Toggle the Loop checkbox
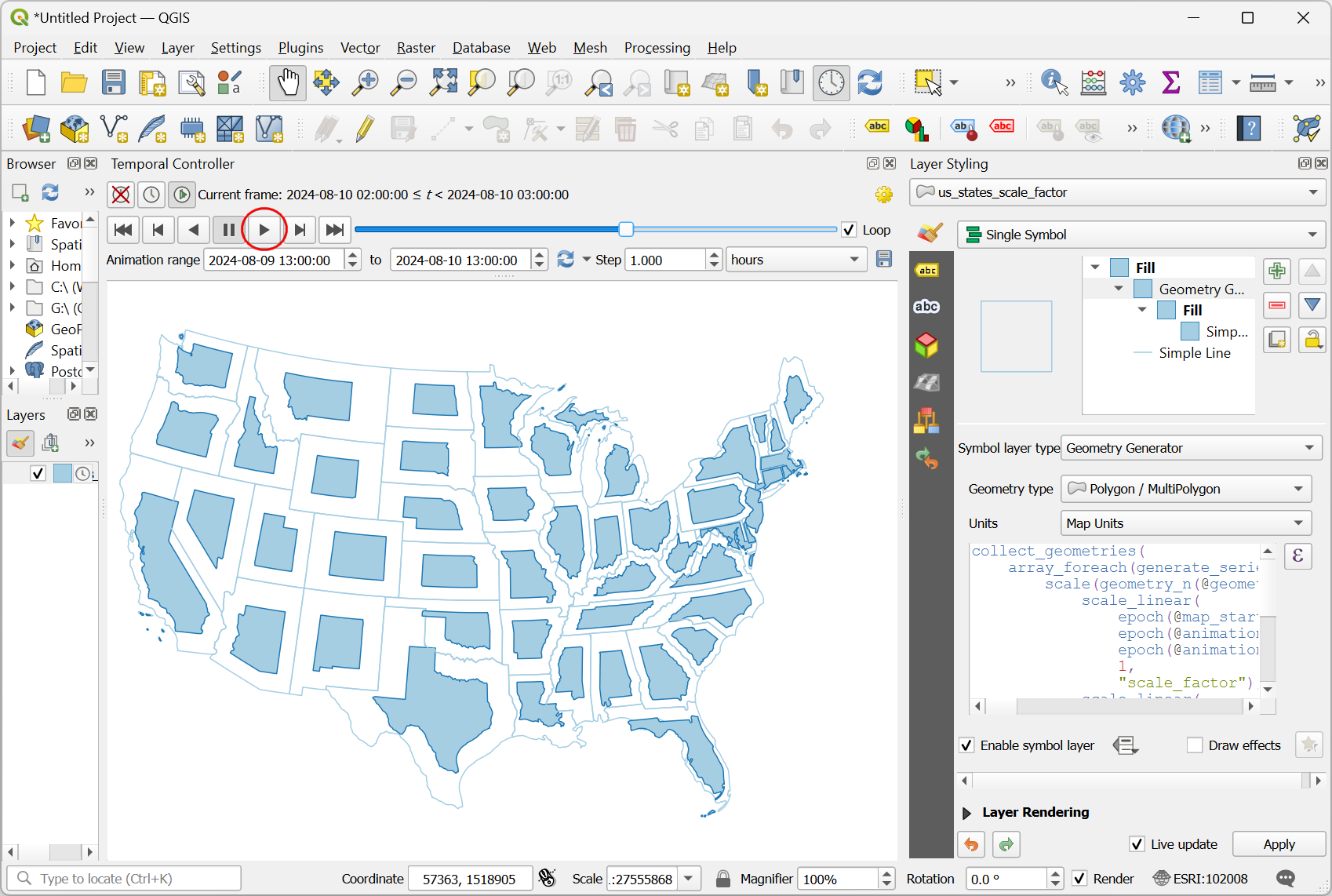 (x=849, y=230)
